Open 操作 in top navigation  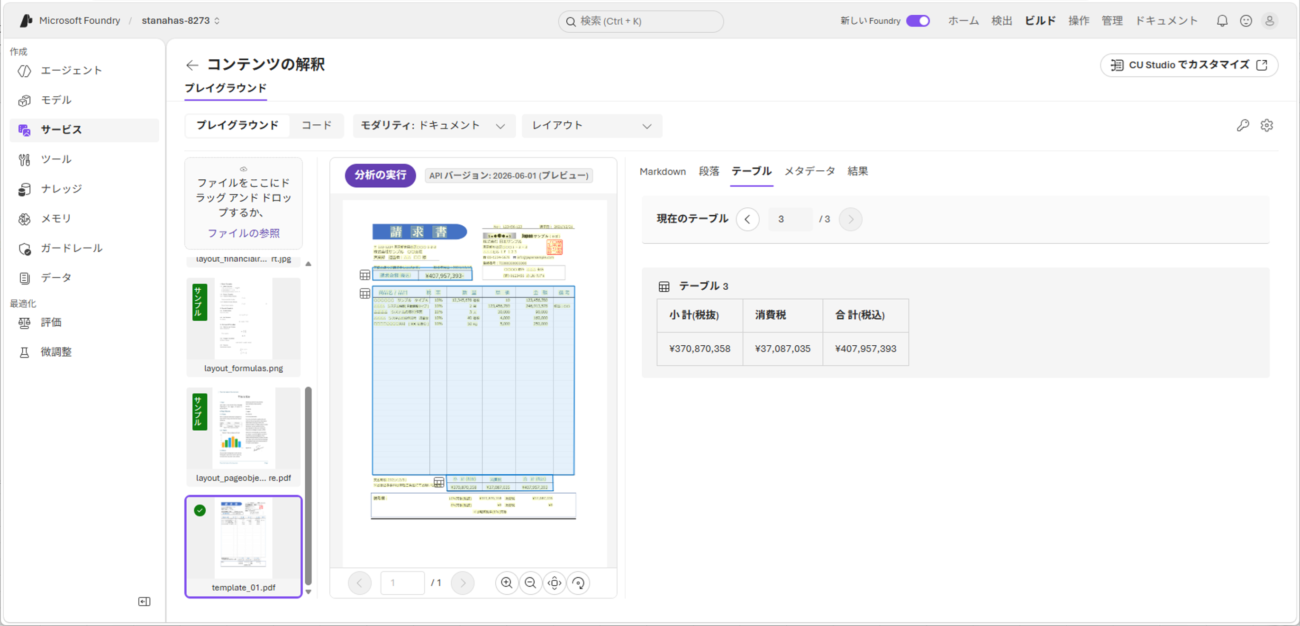click(1079, 21)
